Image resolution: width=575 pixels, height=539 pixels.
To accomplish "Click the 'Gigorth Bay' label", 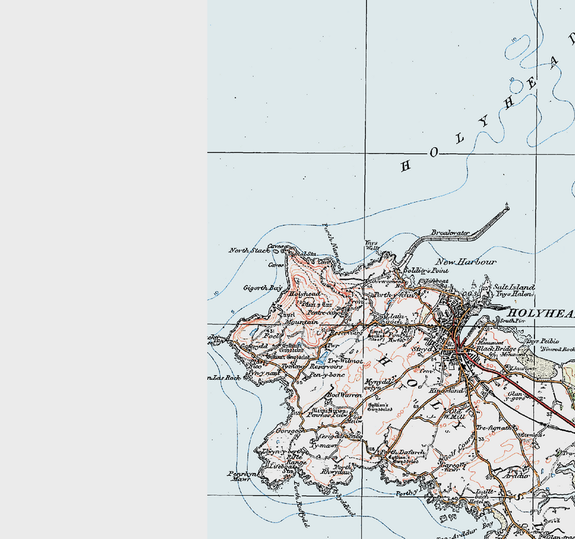I will pyautogui.click(x=263, y=288).
